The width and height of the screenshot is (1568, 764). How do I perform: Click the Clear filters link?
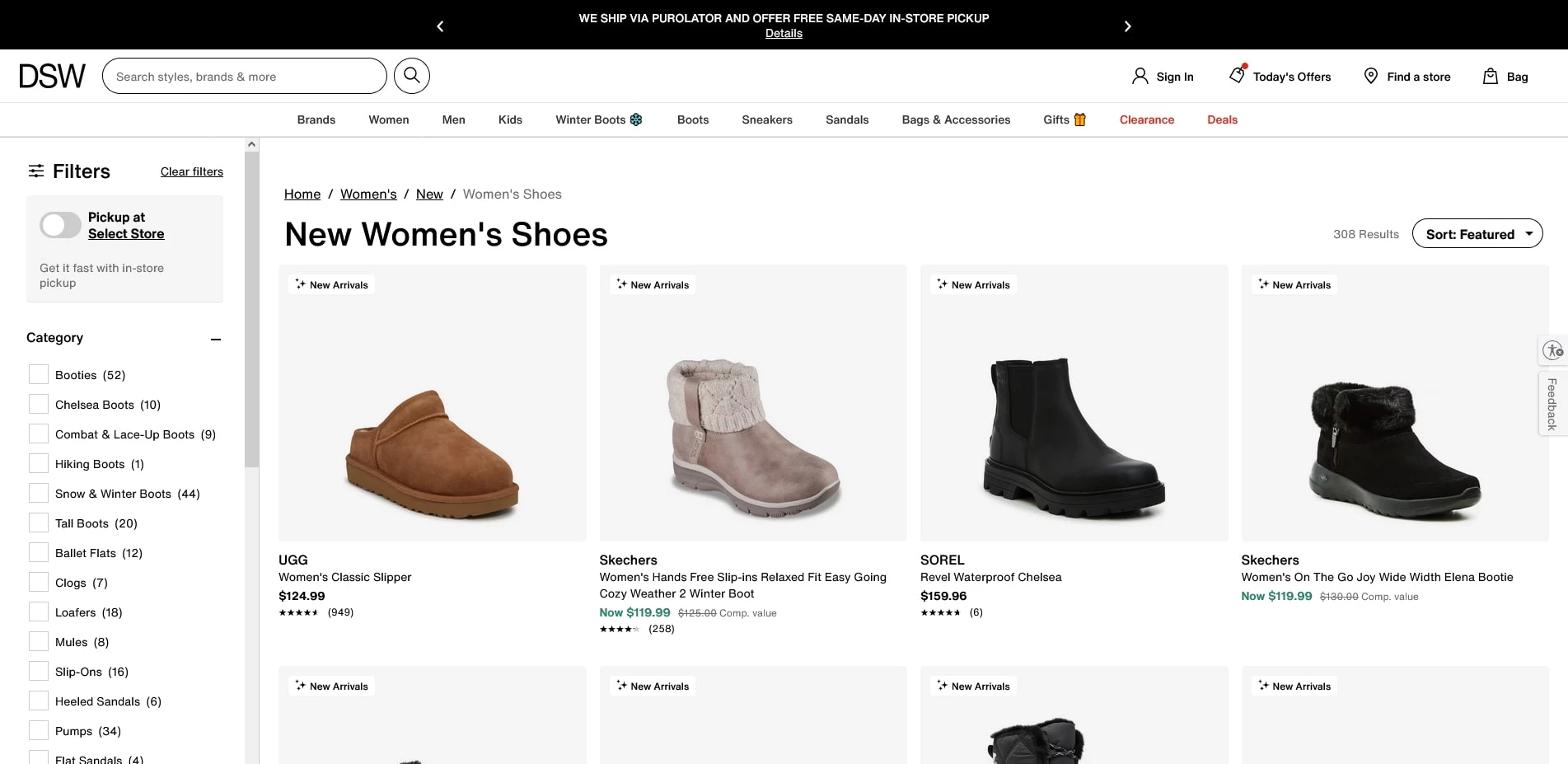[191, 171]
